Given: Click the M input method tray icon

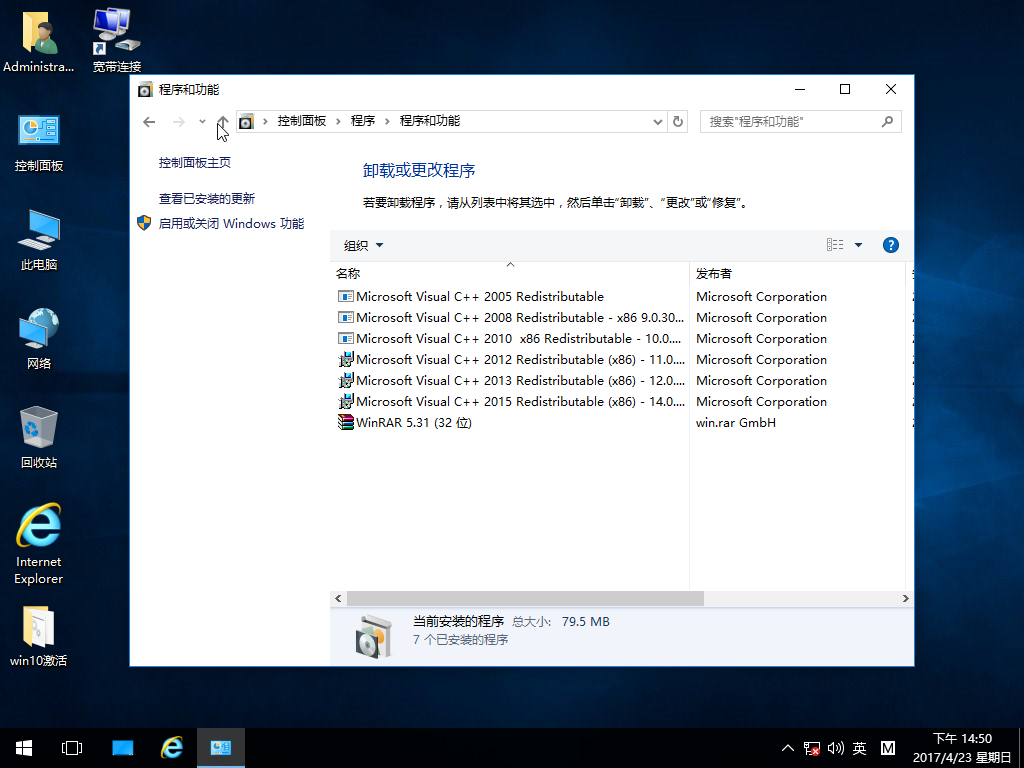Looking at the screenshot, I should (x=888, y=748).
